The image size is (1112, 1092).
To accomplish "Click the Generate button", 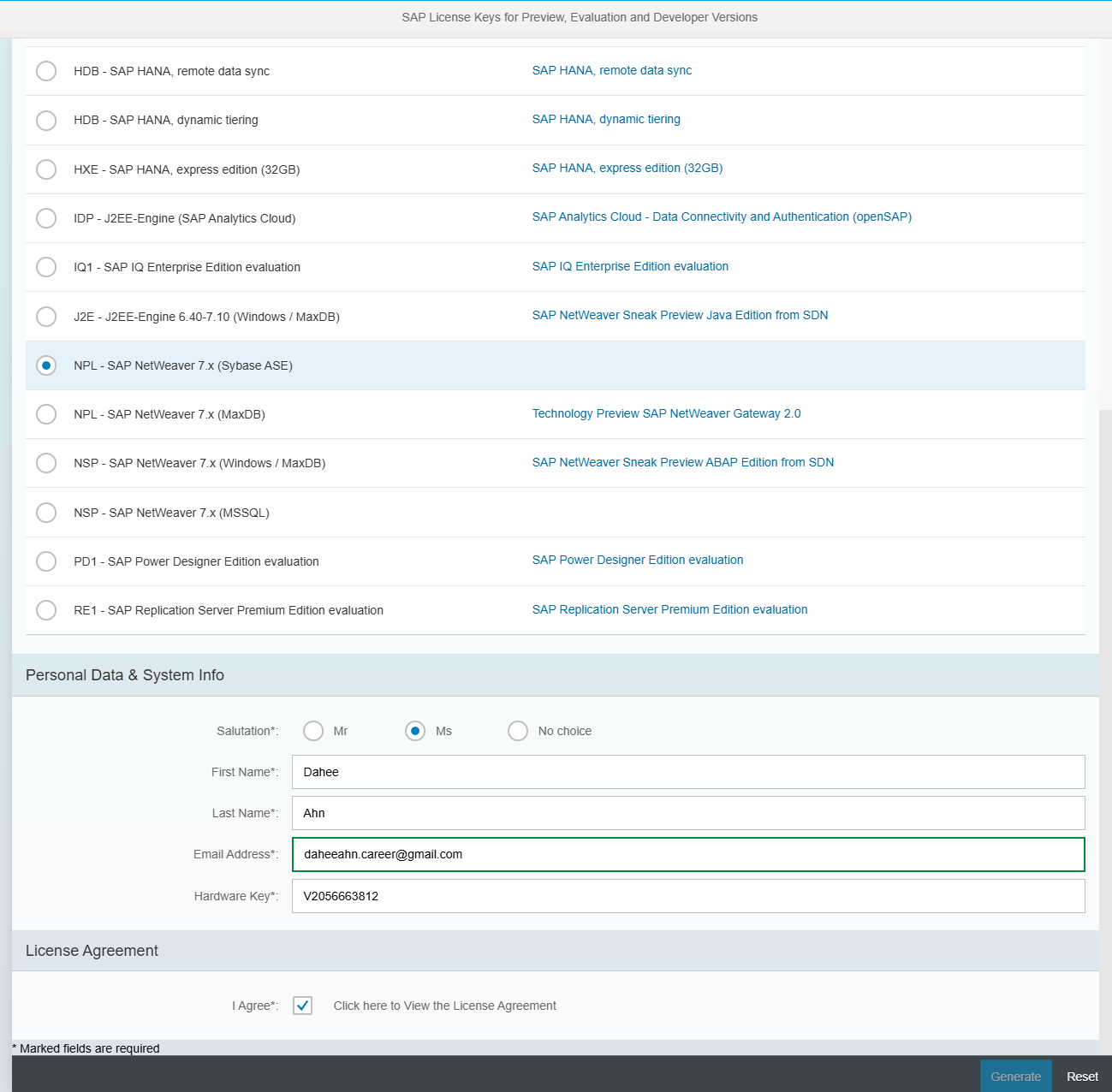I will [1015, 1077].
